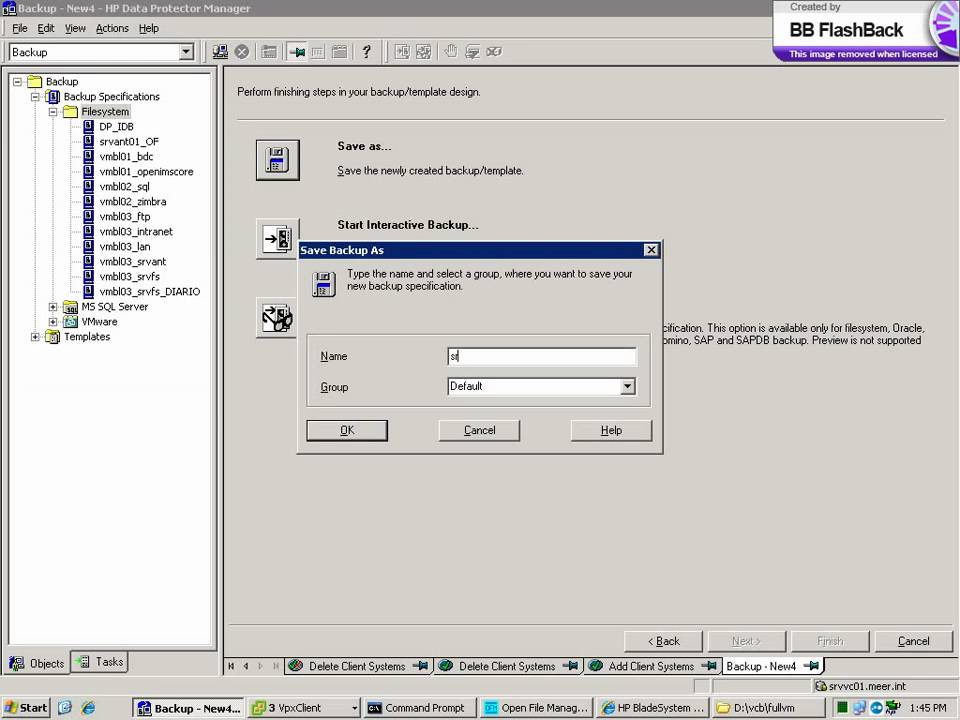Open Command Prompt from taskbar
960x720 pixels.
point(419,708)
